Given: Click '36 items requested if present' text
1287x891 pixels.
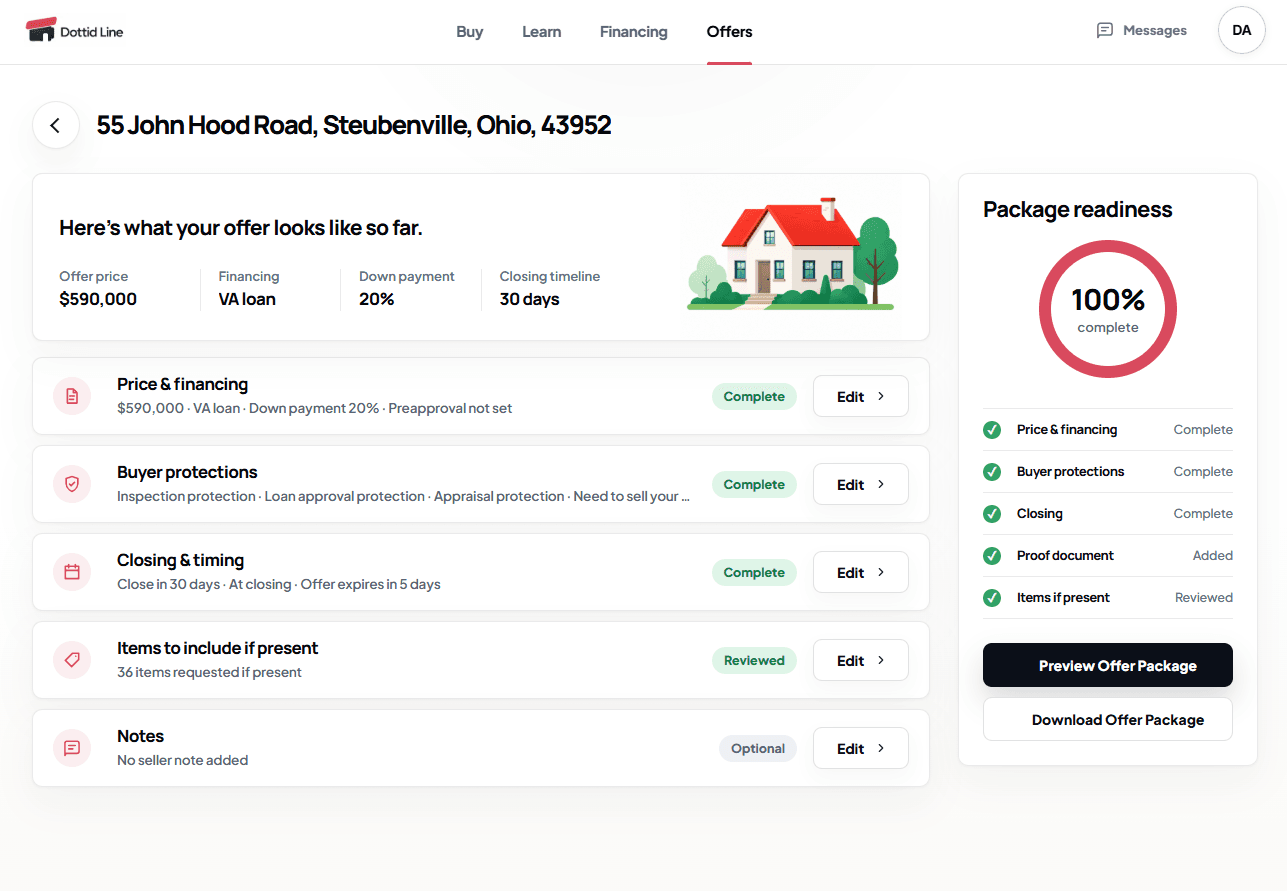Looking at the screenshot, I should coord(209,672).
